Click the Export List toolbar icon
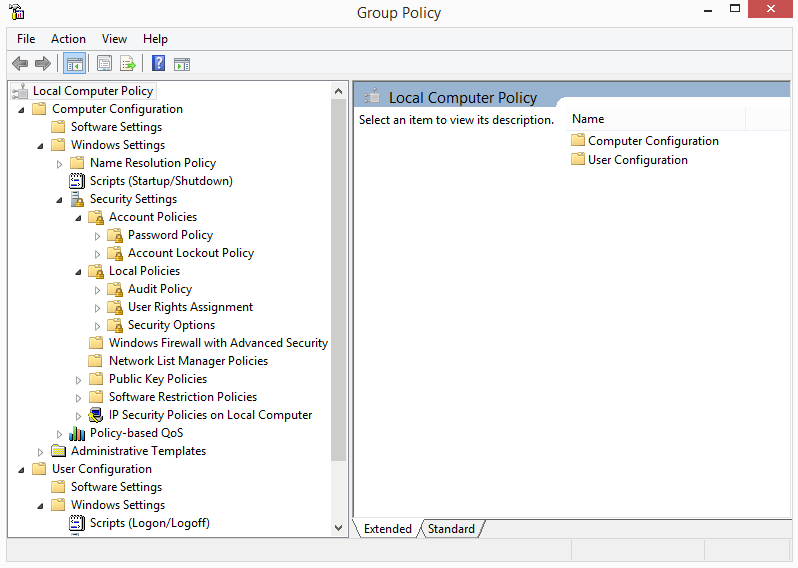 click(128, 64)
